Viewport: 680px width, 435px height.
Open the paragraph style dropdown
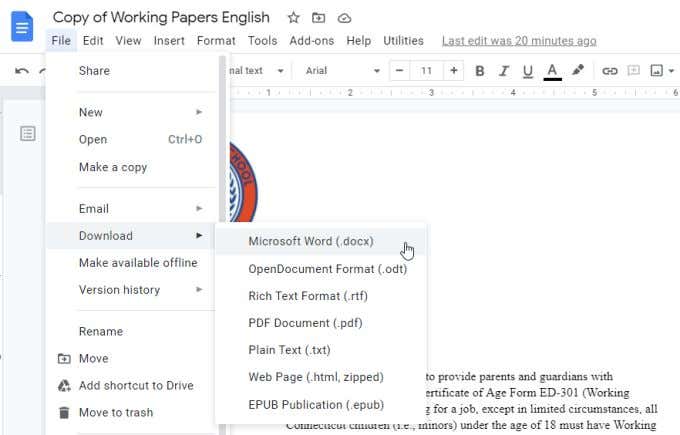pyautogui.click(x=256, y=71)
